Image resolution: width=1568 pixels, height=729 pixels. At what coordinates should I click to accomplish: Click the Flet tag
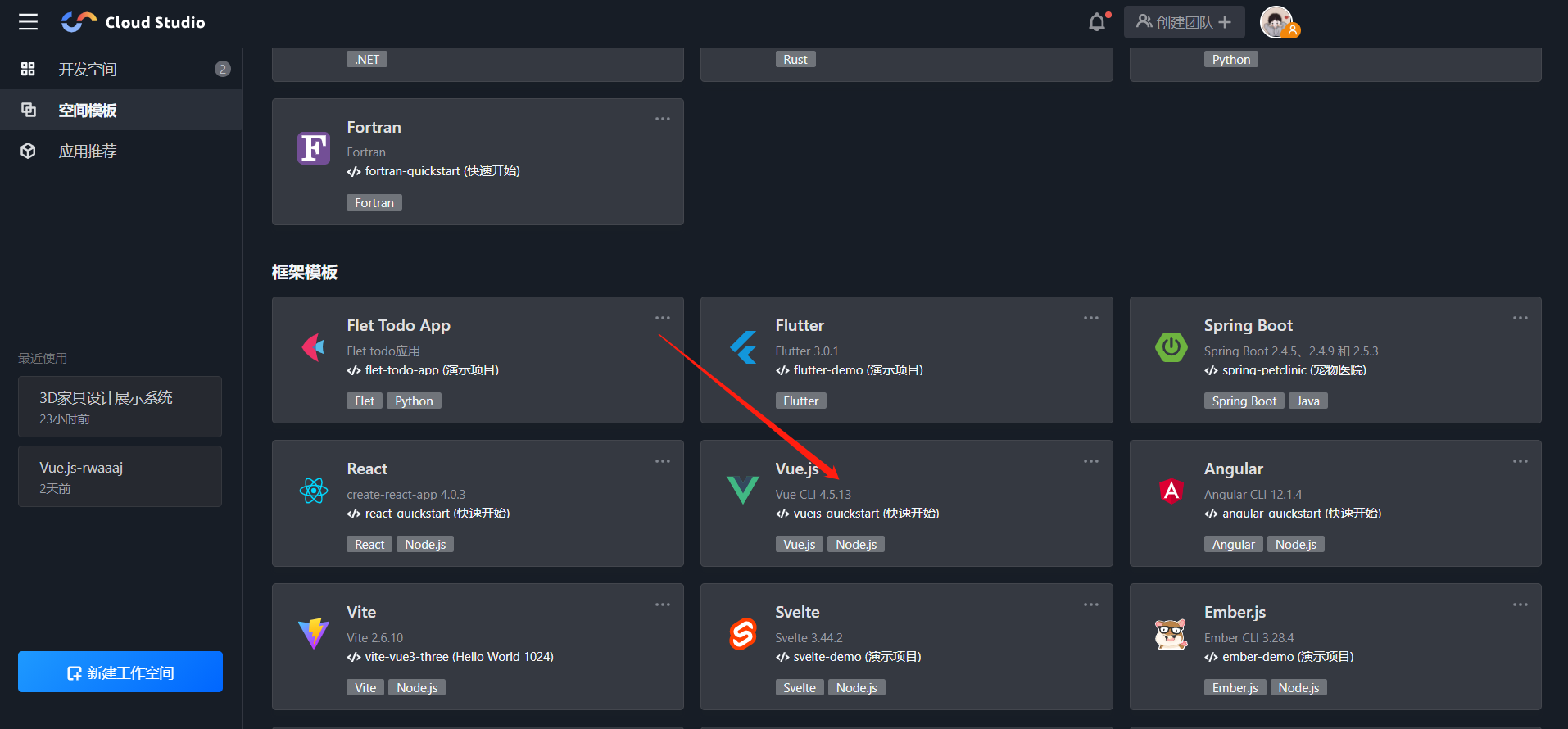365,401
